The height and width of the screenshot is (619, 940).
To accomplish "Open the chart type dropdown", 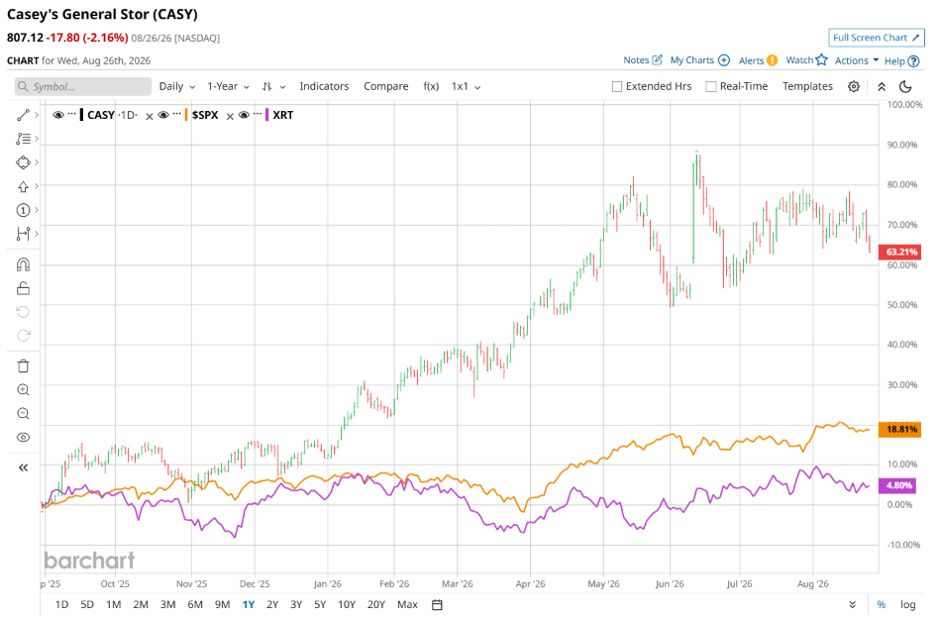I will tap(273, 86).
